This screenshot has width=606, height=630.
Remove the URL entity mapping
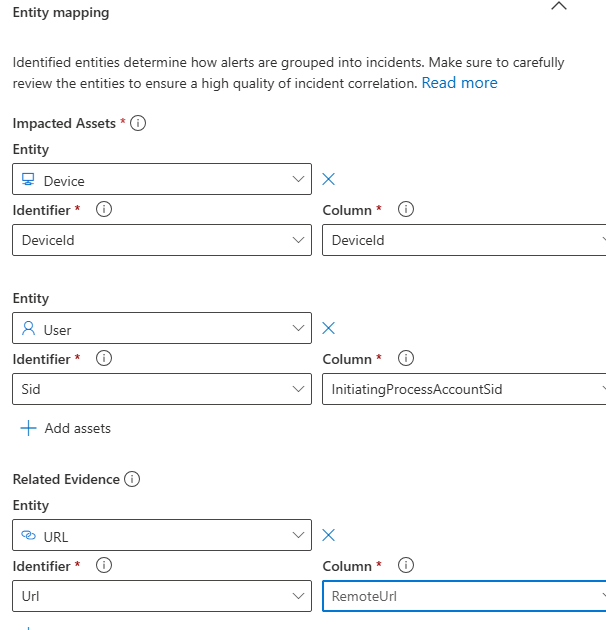click(328, 535)
